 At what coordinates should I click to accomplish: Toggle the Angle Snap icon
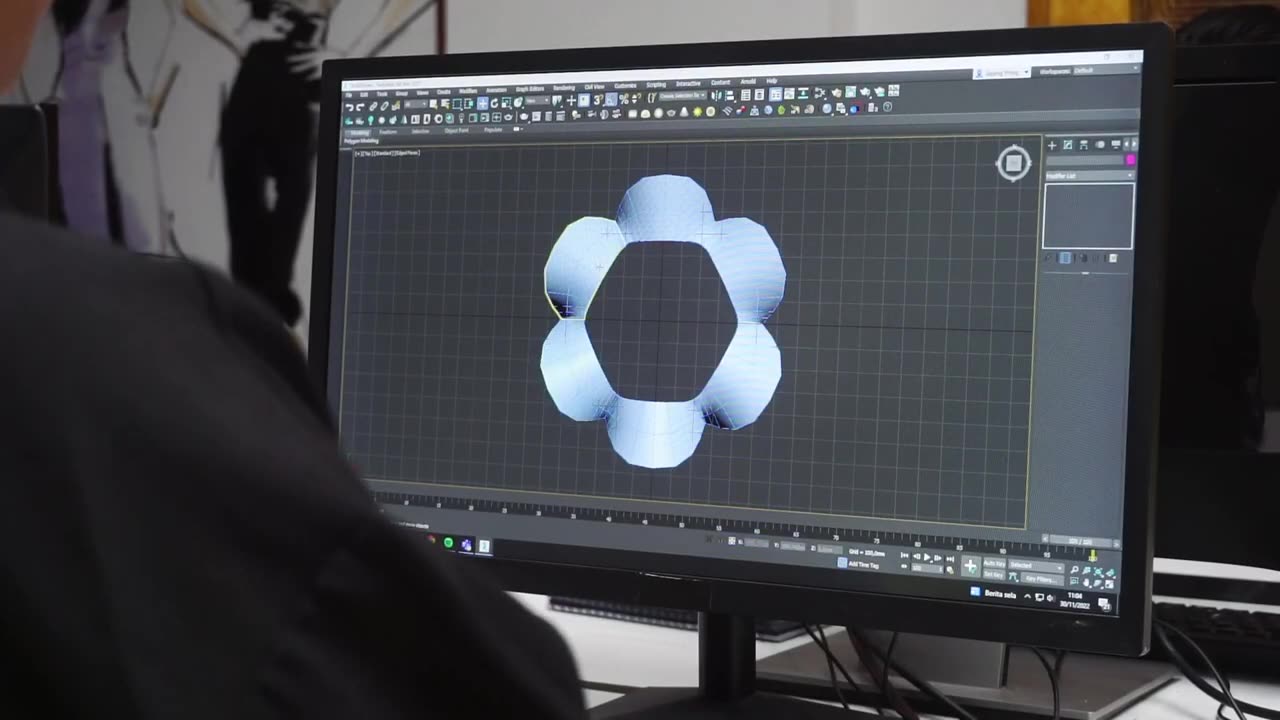(x=611, y=99)
